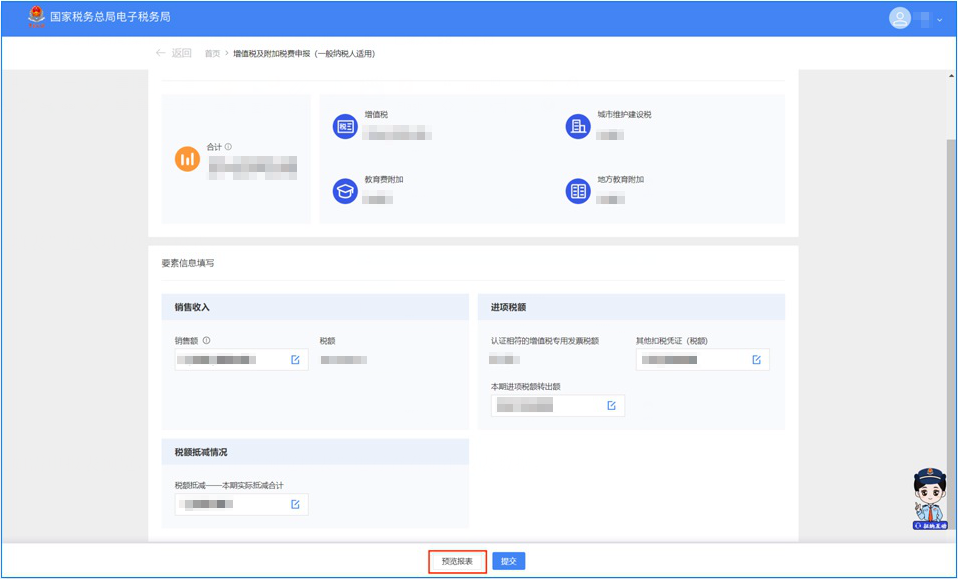Show the 销售额 info tooltip icon

click(x=206, y=340)
